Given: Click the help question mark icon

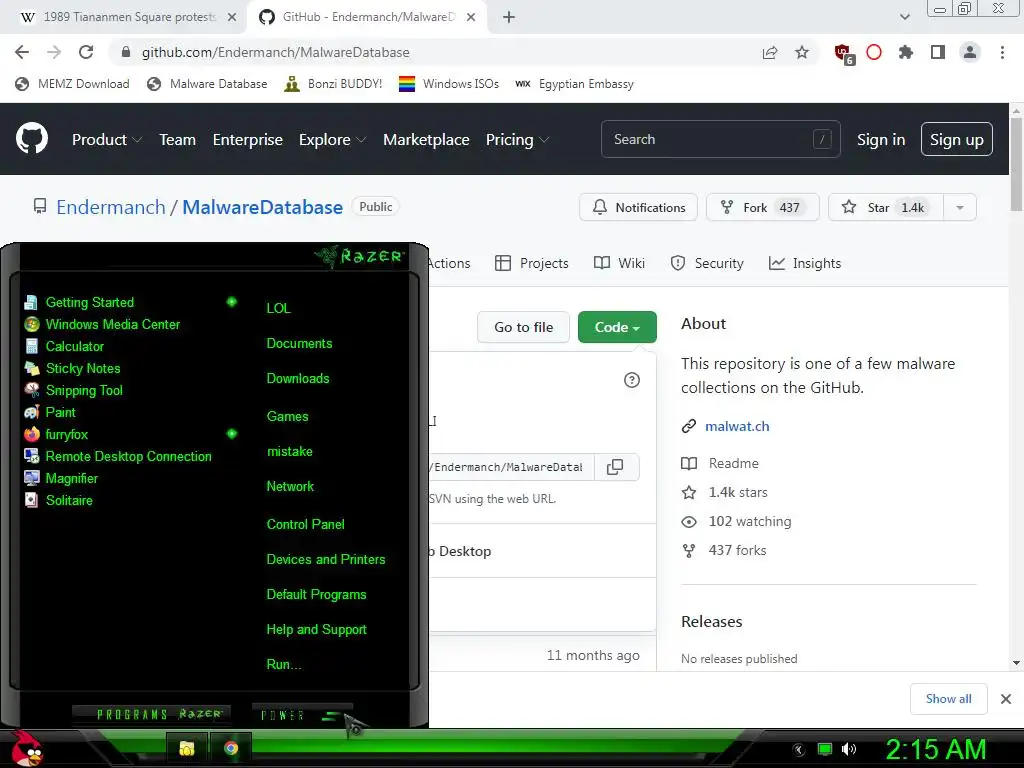Looking at the screenshot, I should click(x=632, y=380).
